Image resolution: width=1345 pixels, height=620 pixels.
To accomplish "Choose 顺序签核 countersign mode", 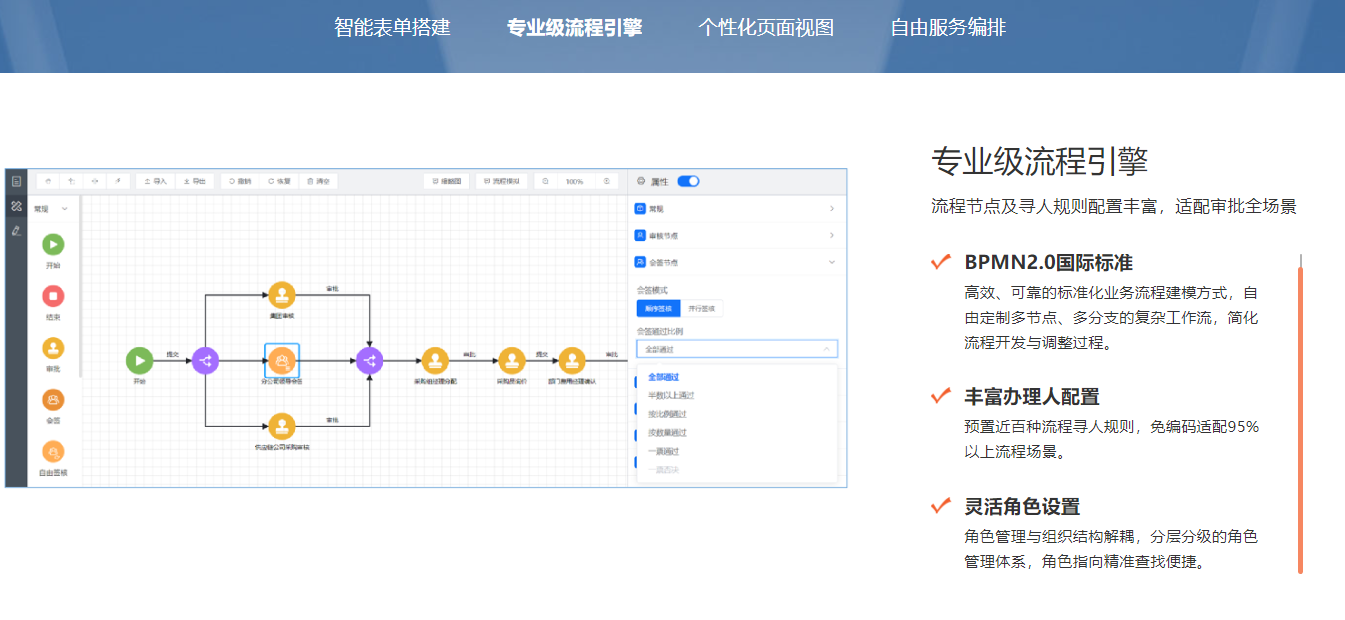I will pyautogui.click(x=659, y=308).
